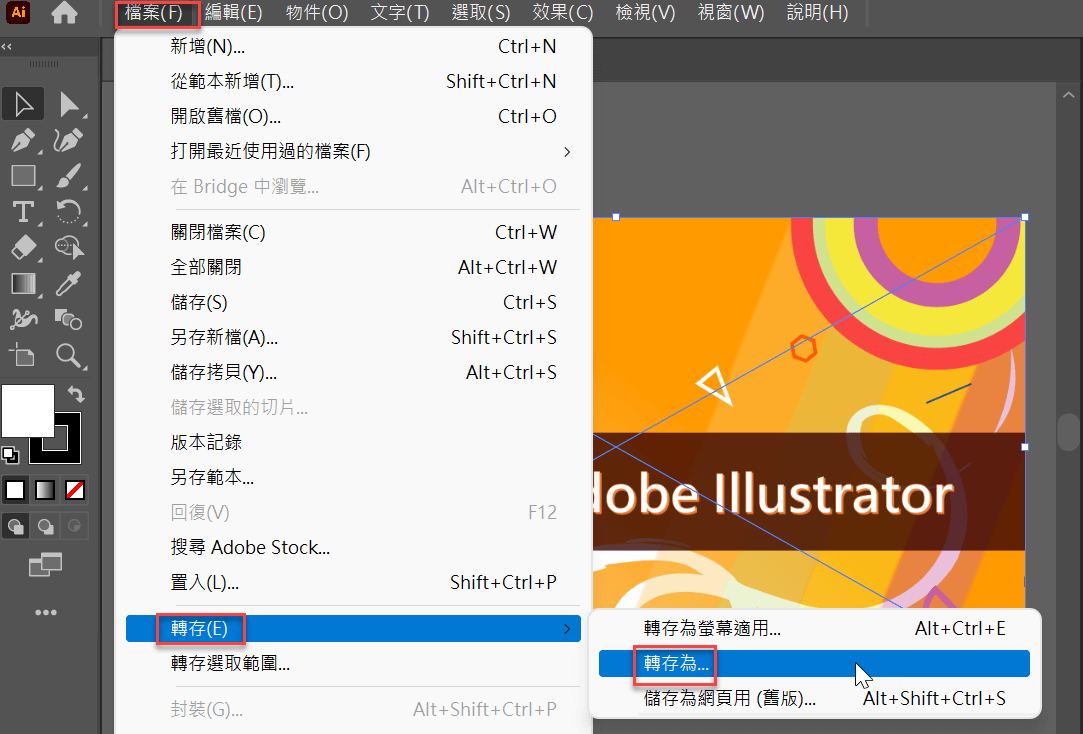This screenshot has width=1083, height=734.
Task: Select the Pen tool
Action: pyautogui.click(x=23, y=140)
